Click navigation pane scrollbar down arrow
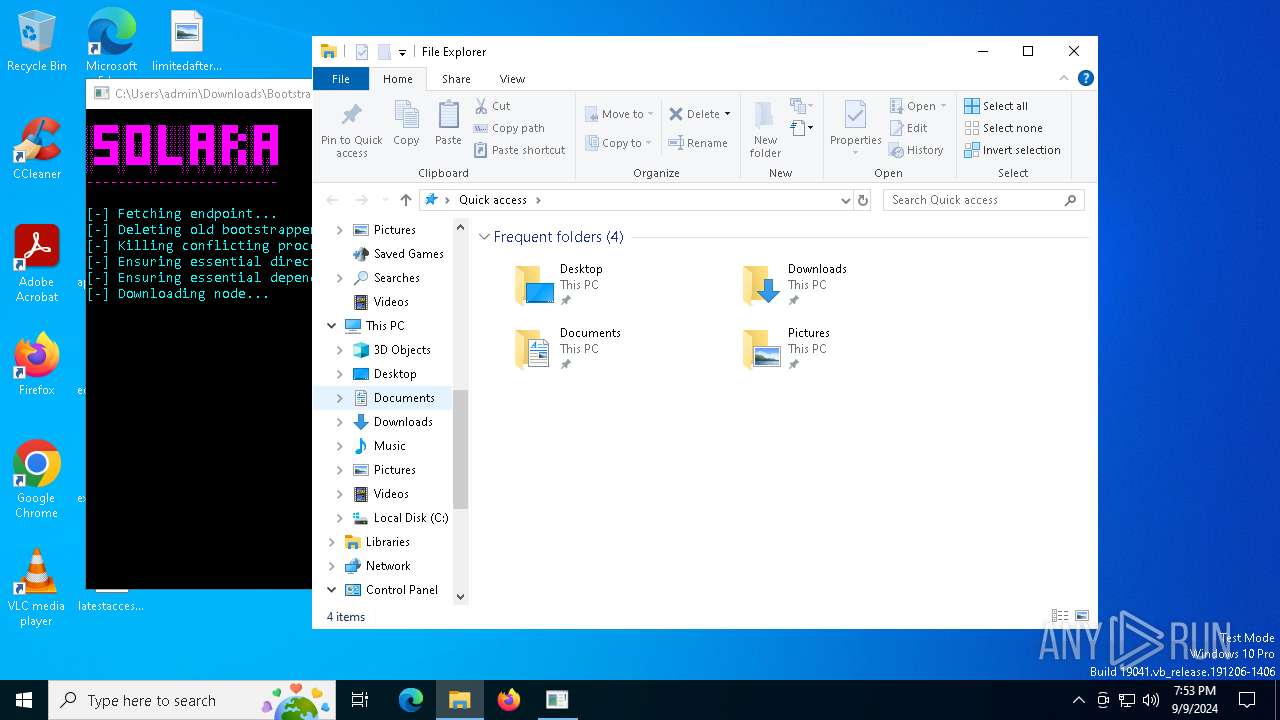Image resolution: width=1280 pixels, height=720 pixels. coord(460,597)
